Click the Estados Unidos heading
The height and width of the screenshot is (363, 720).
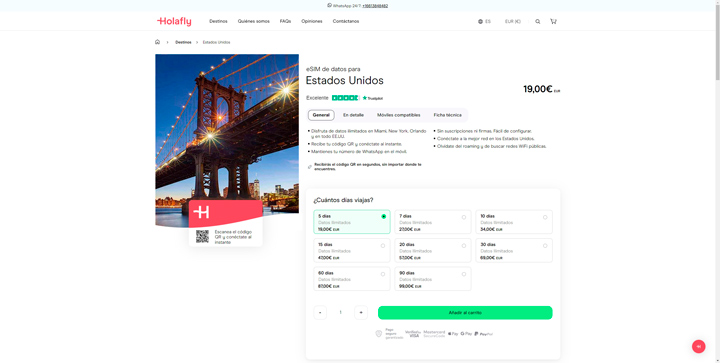coord(344,80)
